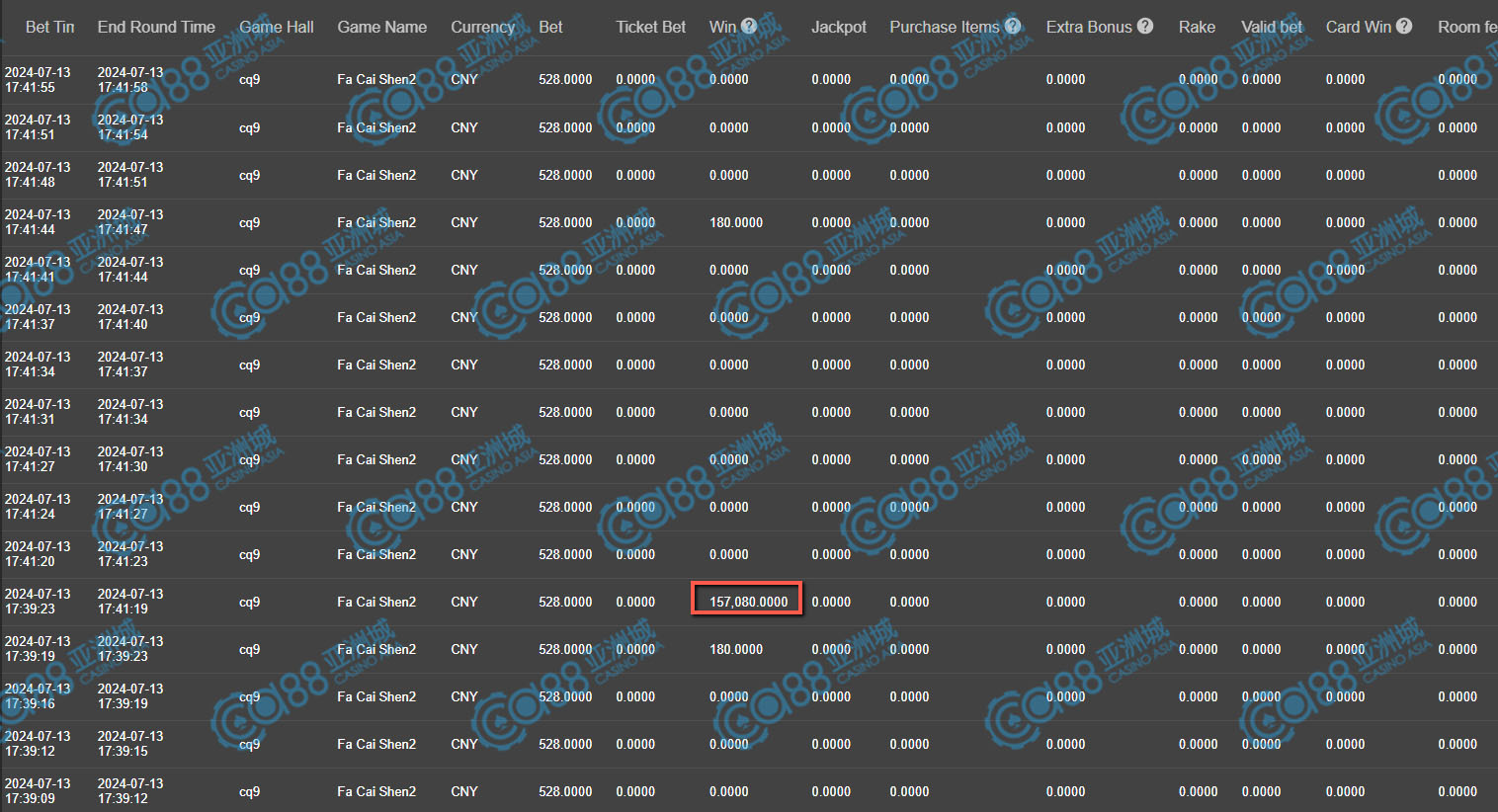Select 528.0000 bet in the 17:41:41 row
The width and height of the screenshot is (1498, 812).
565,270
